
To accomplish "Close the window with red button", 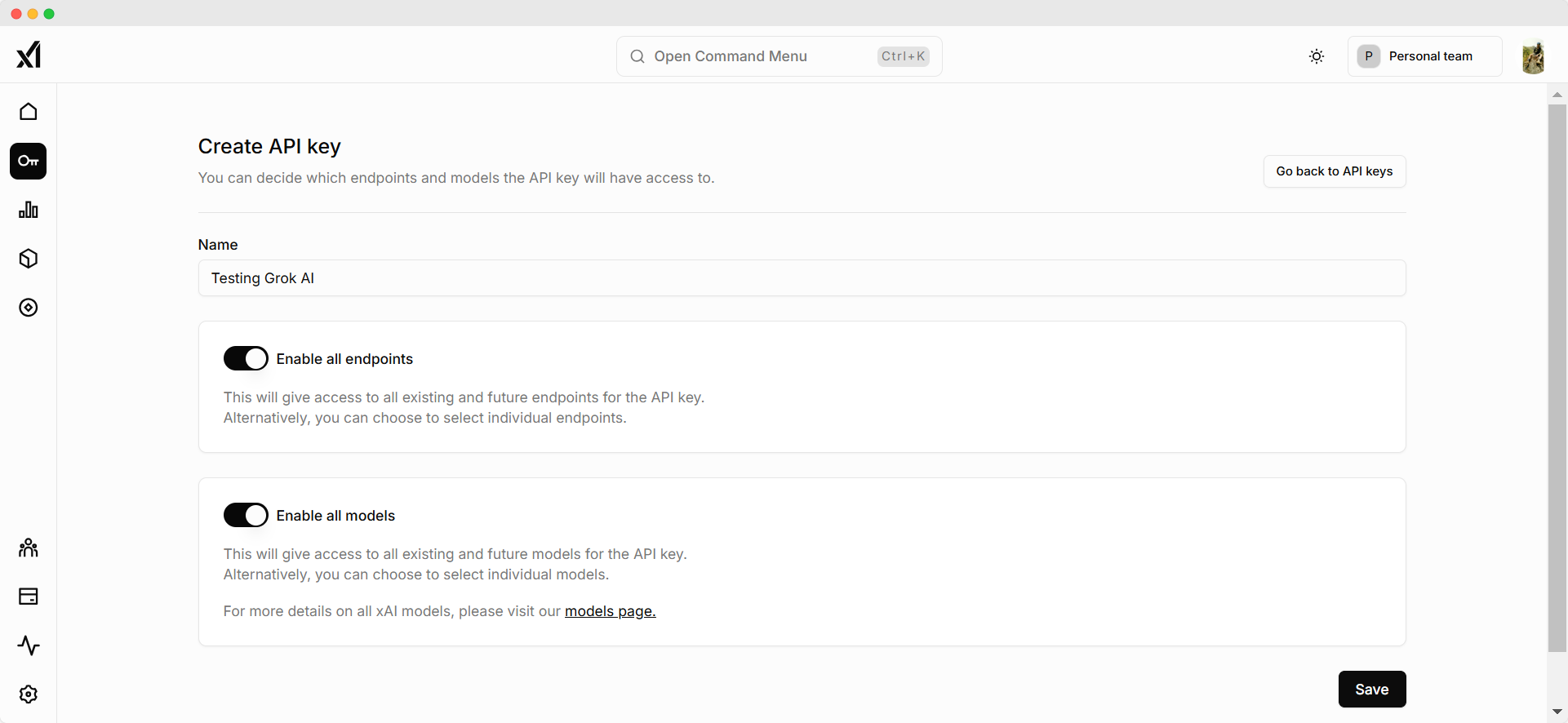I will (16, 14).
